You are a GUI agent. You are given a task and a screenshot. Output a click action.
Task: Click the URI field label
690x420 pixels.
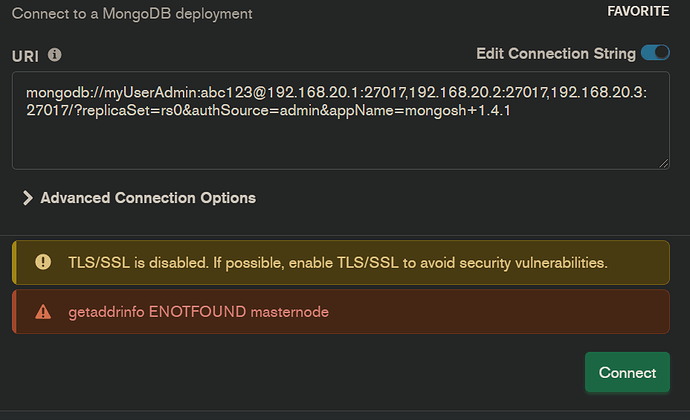(x=25, y=56)
